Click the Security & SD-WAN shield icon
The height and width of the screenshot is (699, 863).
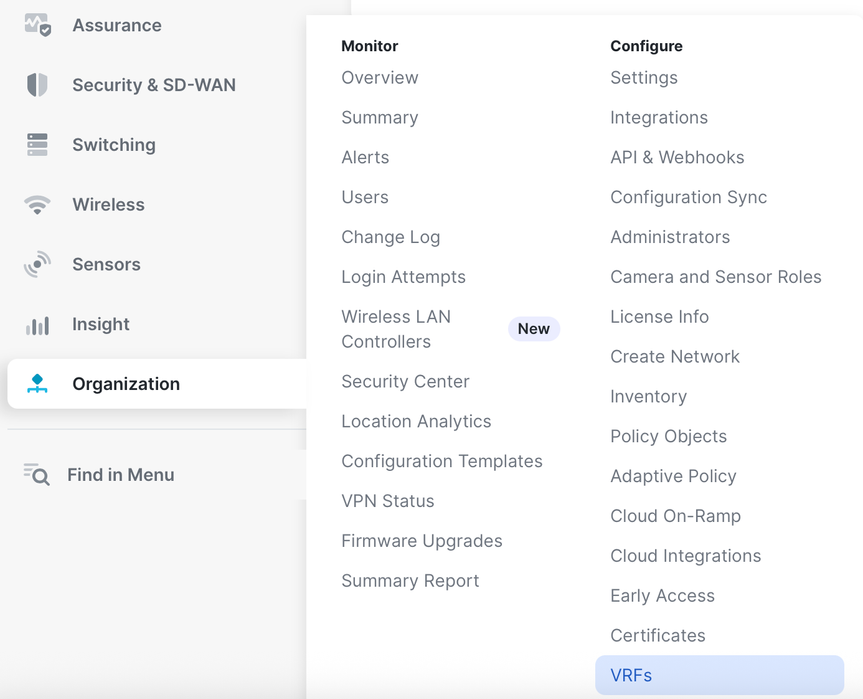37,85
